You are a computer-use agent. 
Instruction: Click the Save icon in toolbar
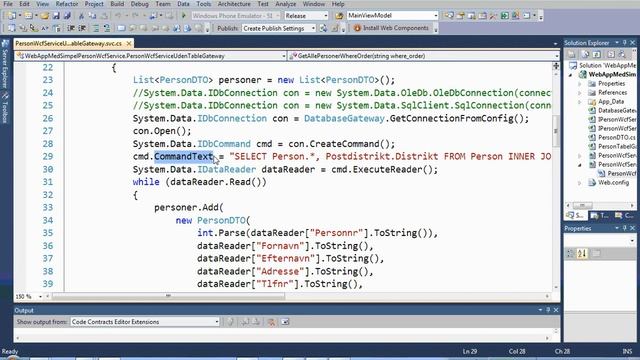tap(56, 16)
